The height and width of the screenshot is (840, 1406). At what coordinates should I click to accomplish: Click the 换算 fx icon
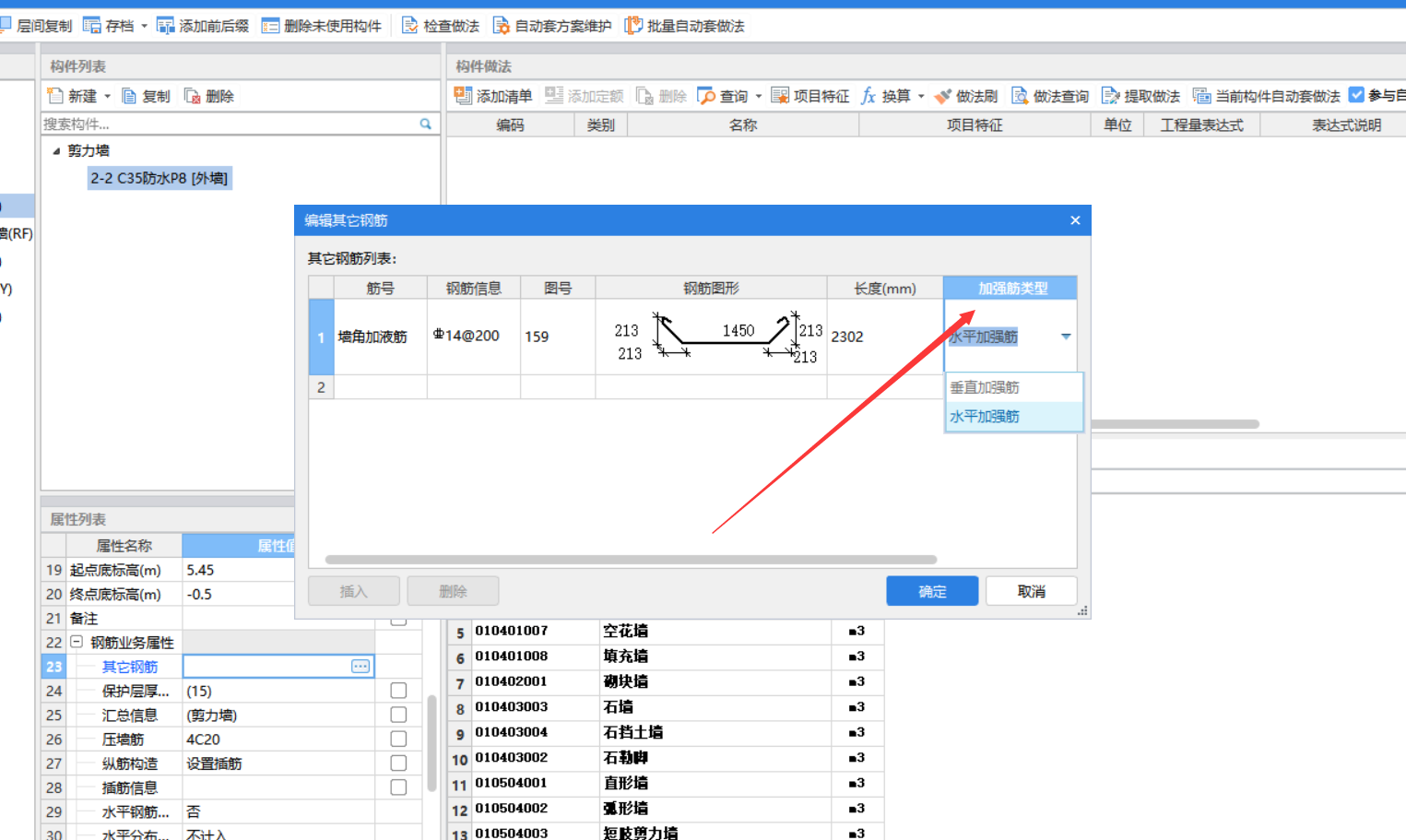pyautogui.click(x=868, y=96)
